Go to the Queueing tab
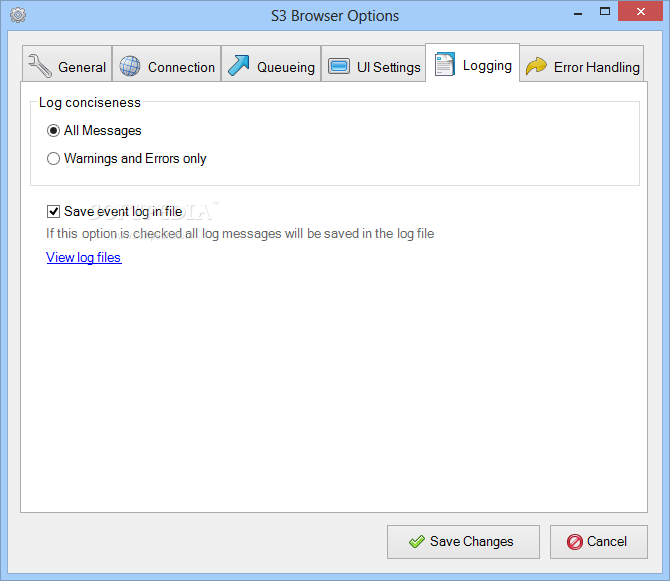670x581 pixels. click(271, 64)
